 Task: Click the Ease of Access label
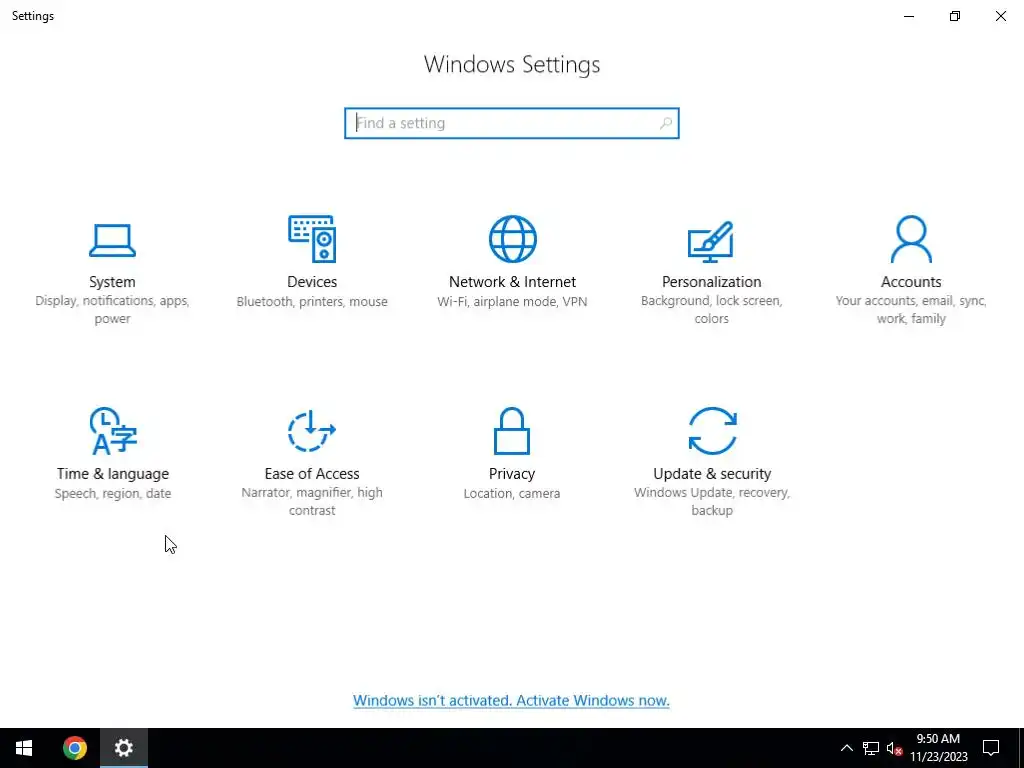pos(312,473)
